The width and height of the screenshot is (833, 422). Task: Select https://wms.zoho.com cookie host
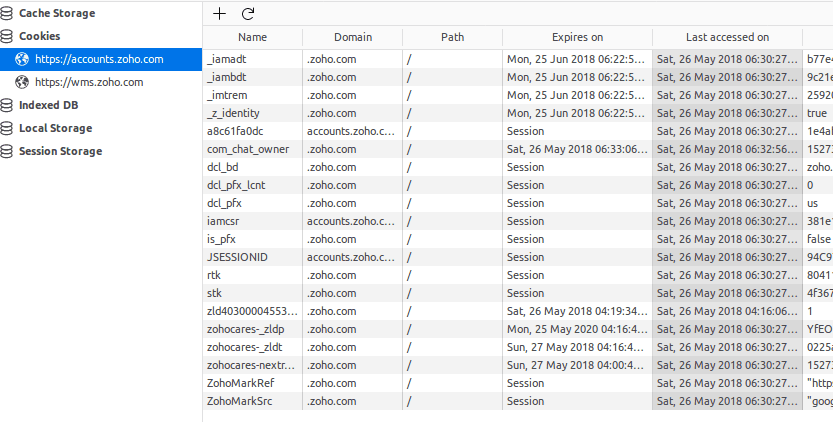tap(89, 83)
